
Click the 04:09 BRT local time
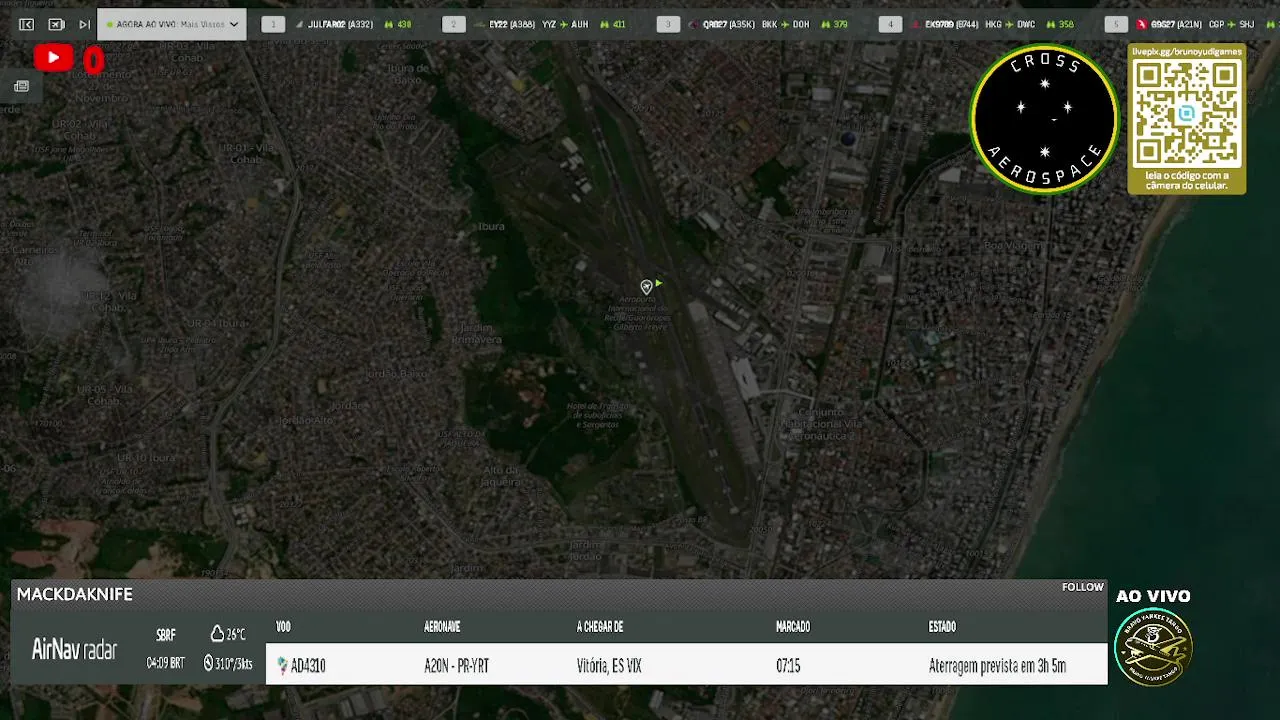pyautogui.click(x=166, y=663)
